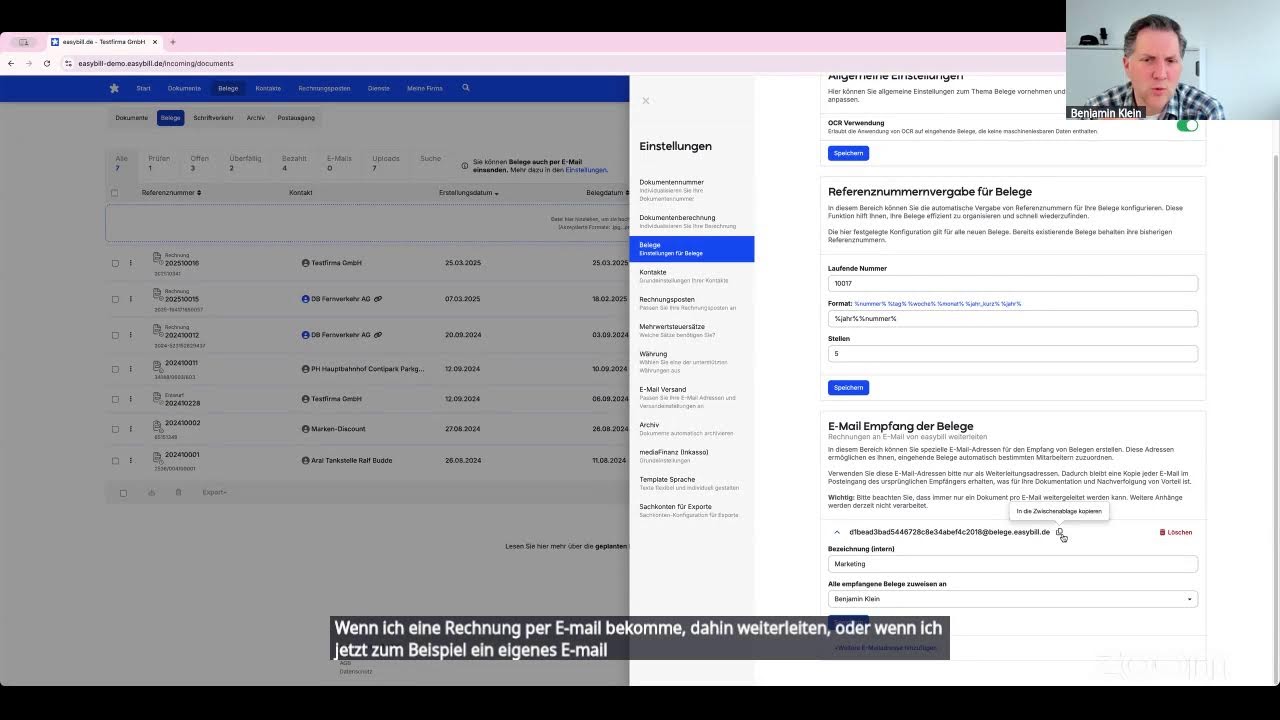The image size is (1280, 720).
Task: Tick checkbox for receipt 202410012
Action: click(x=115, y=335)
